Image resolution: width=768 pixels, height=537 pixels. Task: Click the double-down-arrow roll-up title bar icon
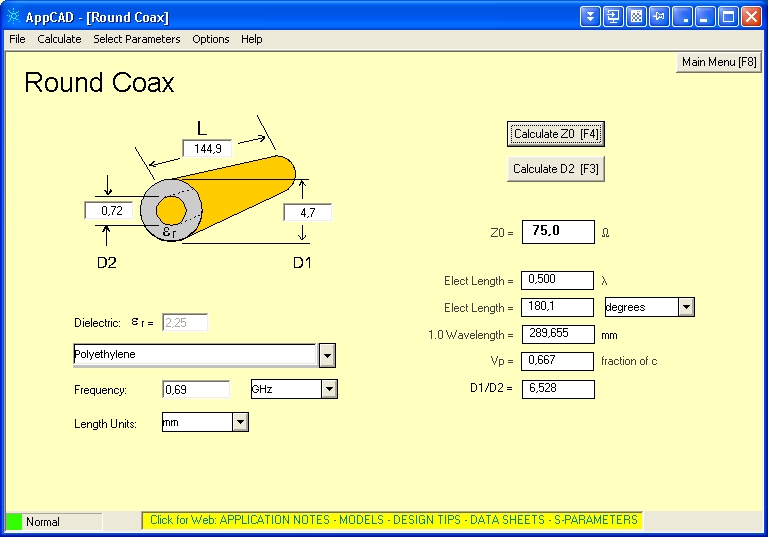tap(590, 17)
